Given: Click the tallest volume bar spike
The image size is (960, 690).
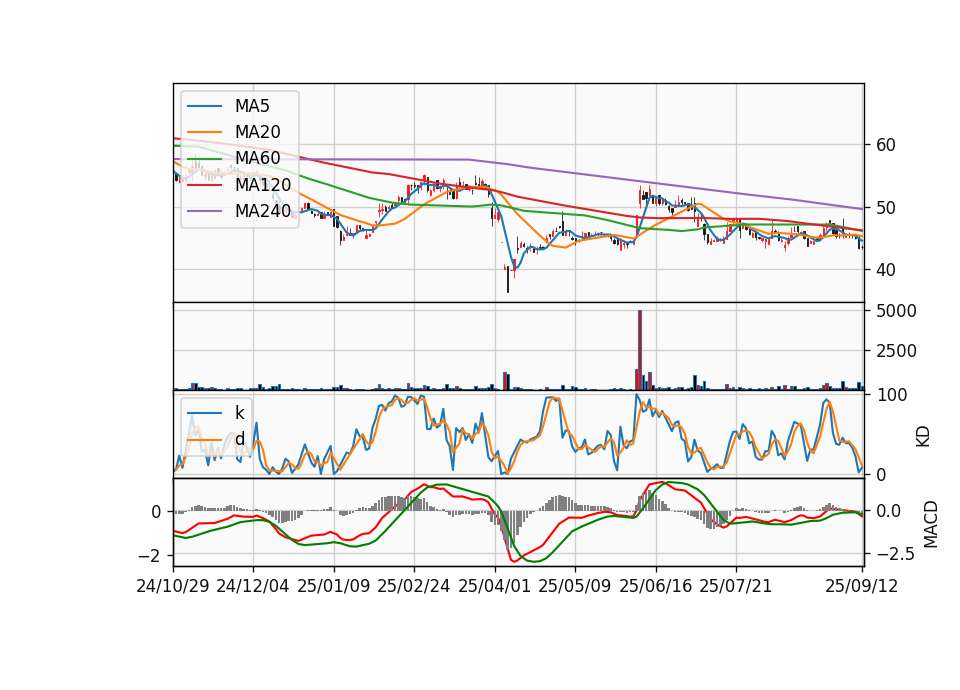Looking at the screenshot, I should 640,350.
